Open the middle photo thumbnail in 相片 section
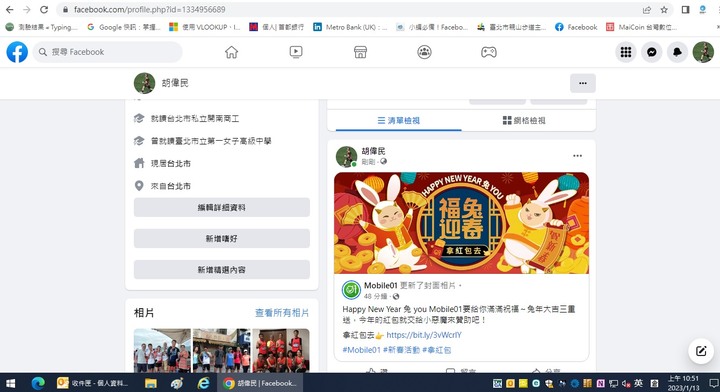 [222, 350]
